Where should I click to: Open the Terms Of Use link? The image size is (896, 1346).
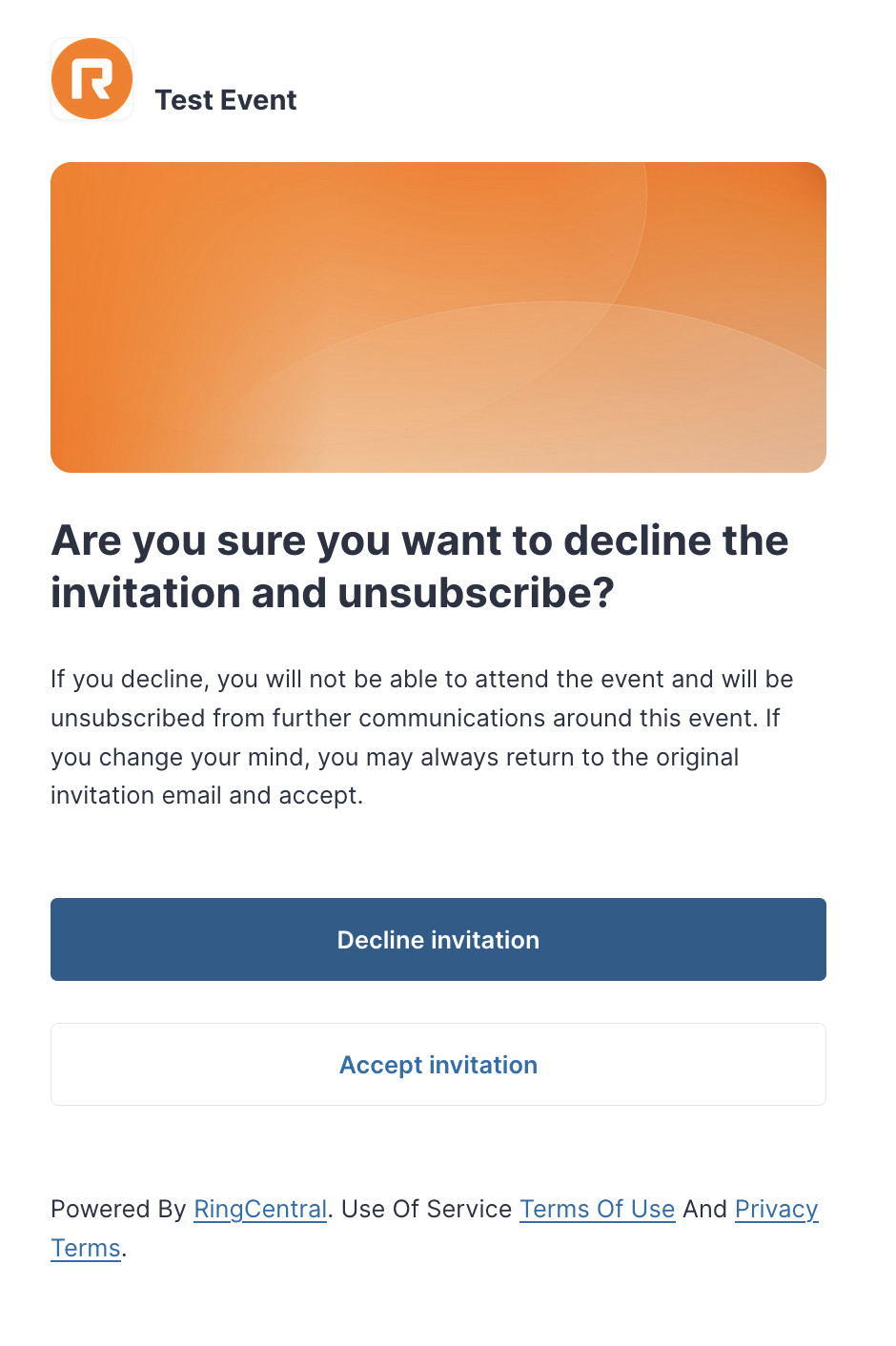(x=598, y=1209)
